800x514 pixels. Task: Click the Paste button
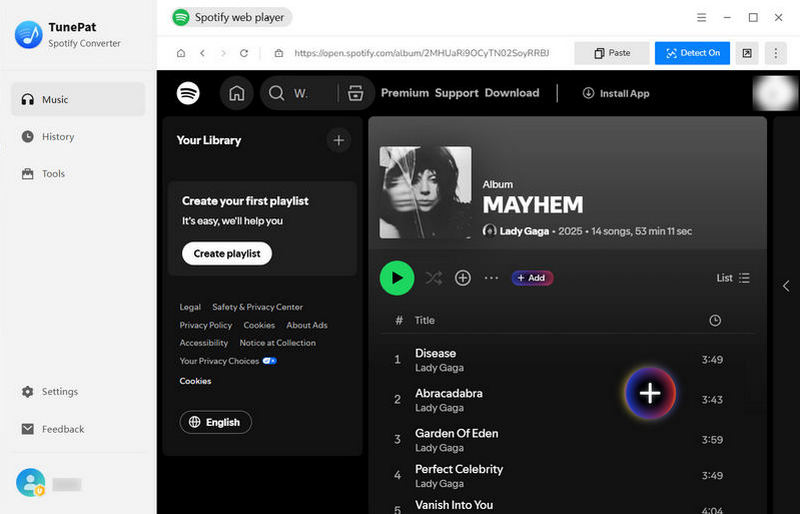pos(612,53)
